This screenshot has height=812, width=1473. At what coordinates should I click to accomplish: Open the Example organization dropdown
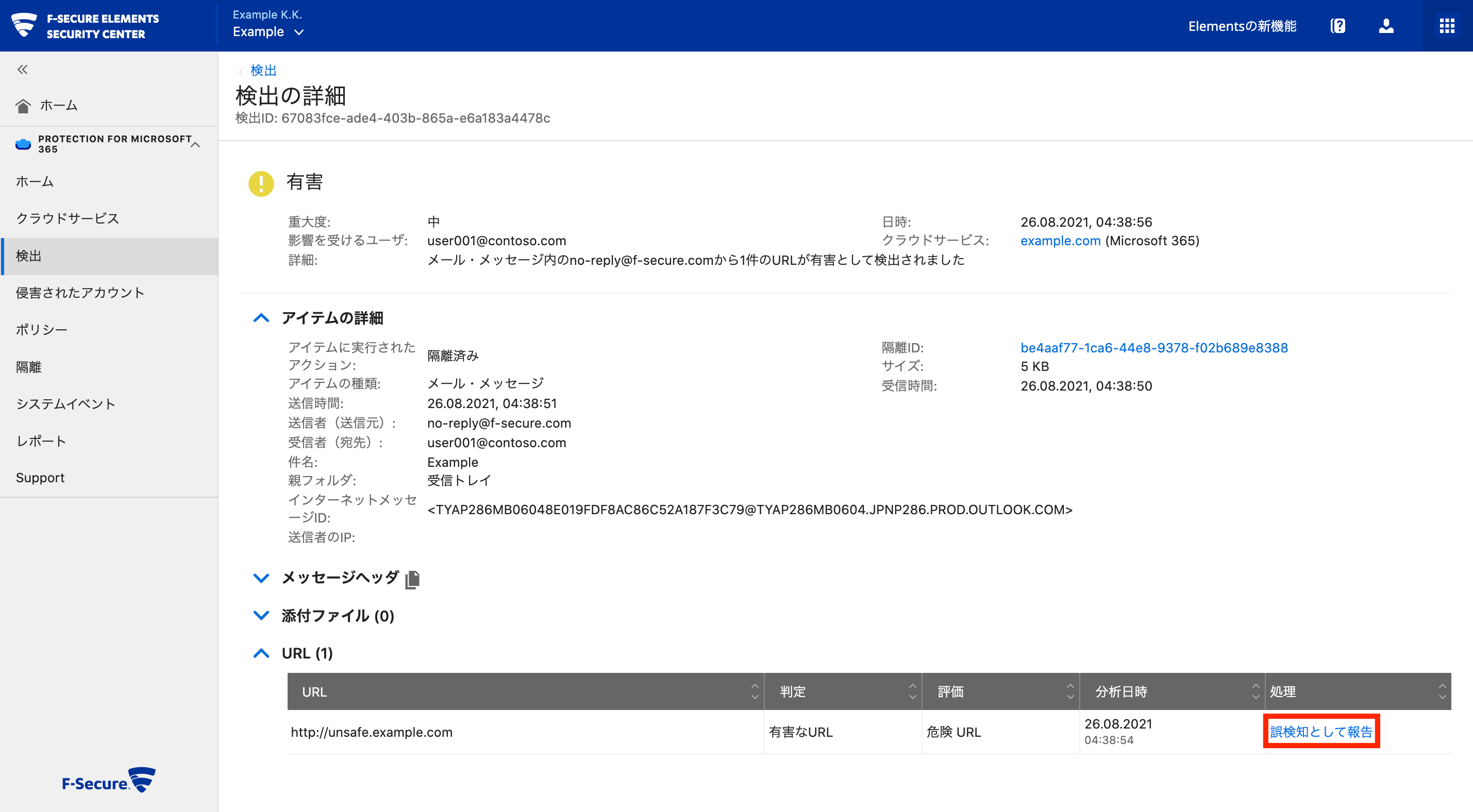pos(267,32)
